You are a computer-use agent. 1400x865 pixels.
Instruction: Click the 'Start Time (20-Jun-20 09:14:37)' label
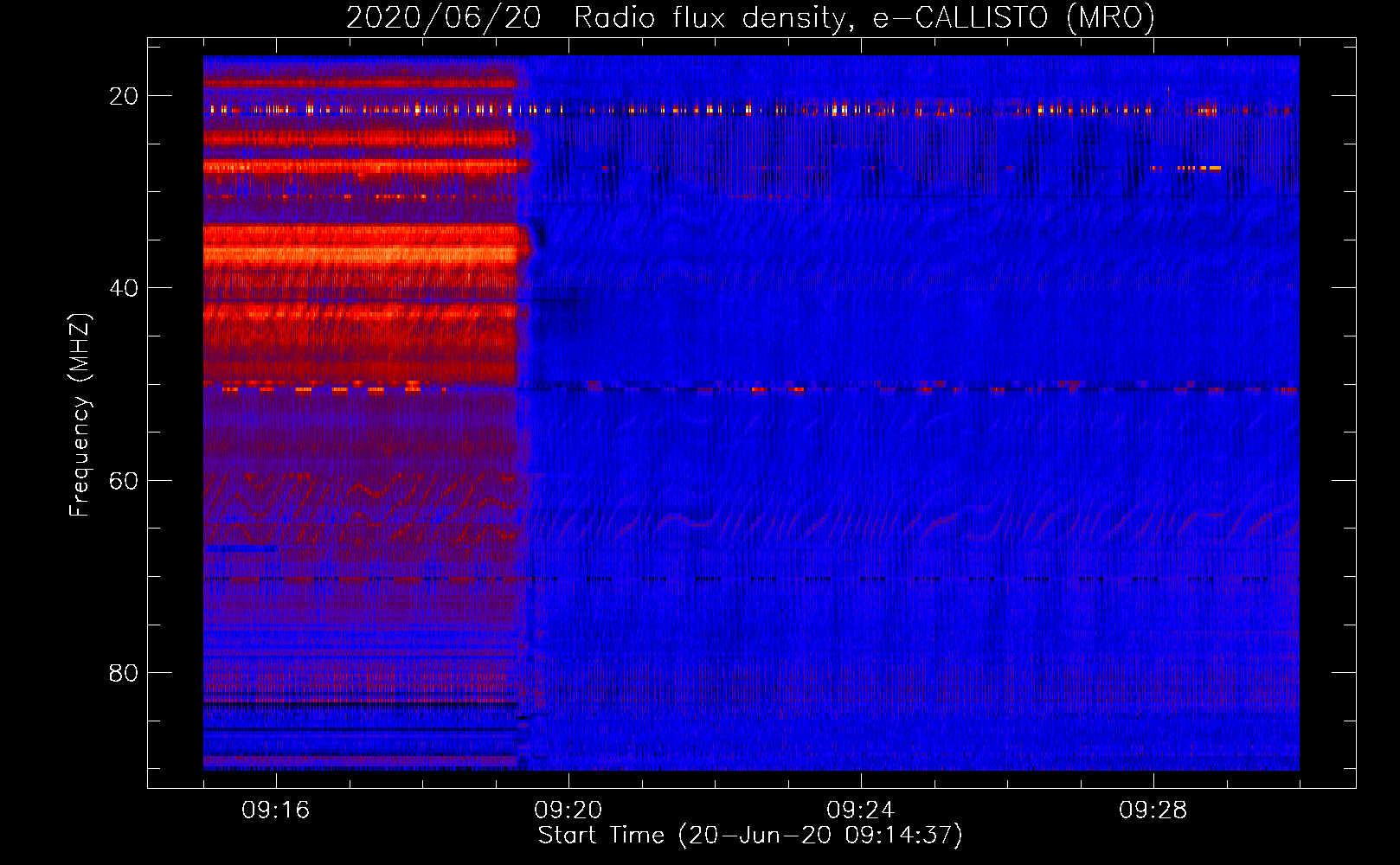pyautogui.click(x=750, y=836)
